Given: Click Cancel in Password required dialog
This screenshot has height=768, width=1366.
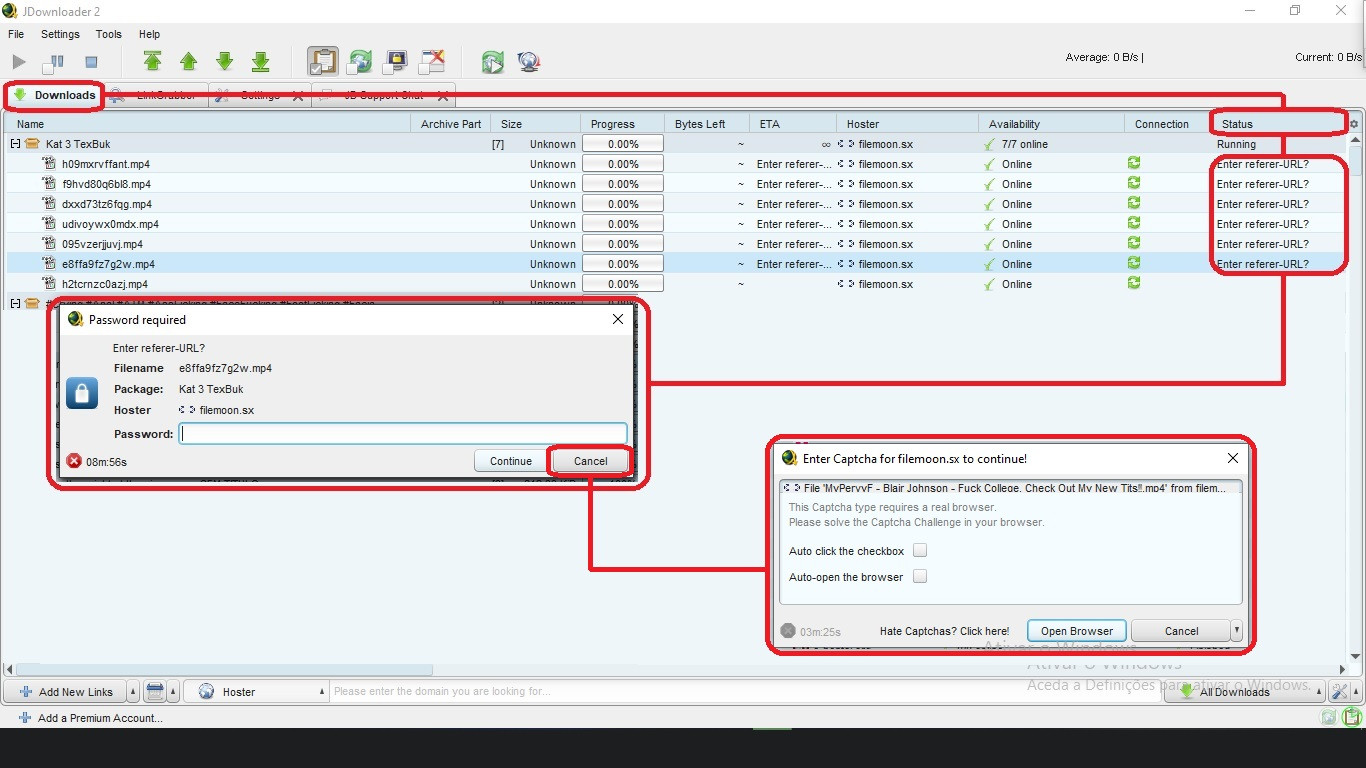Looking at the screenshot, I should (x=591, y=461).
